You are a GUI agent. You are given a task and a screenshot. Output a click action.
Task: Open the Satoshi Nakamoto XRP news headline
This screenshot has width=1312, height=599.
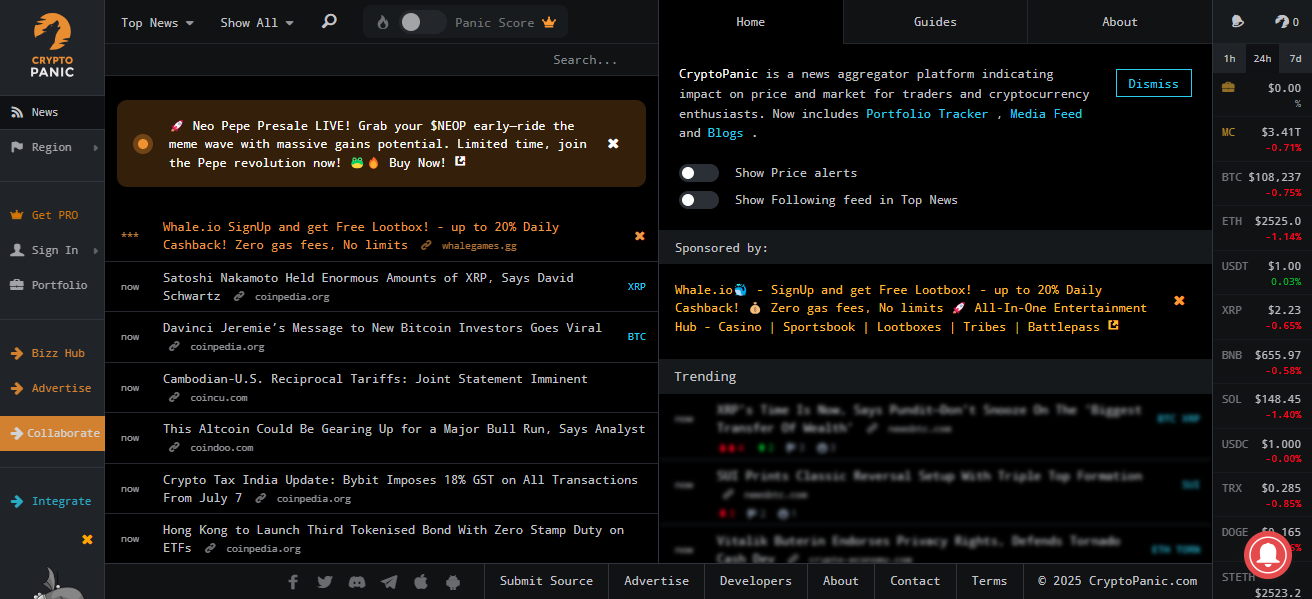click(368, 286)
